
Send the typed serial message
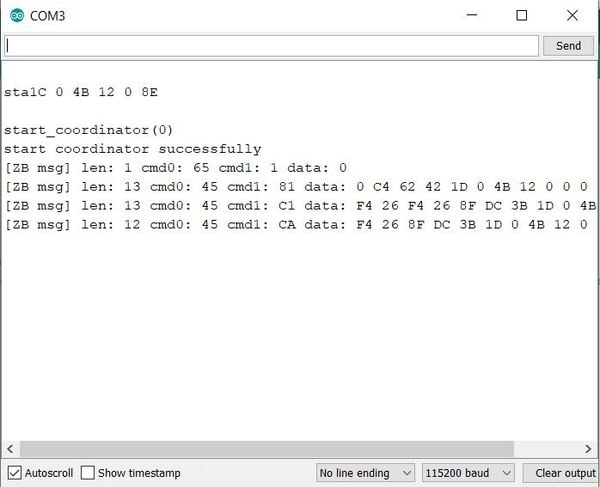(568, 46)
